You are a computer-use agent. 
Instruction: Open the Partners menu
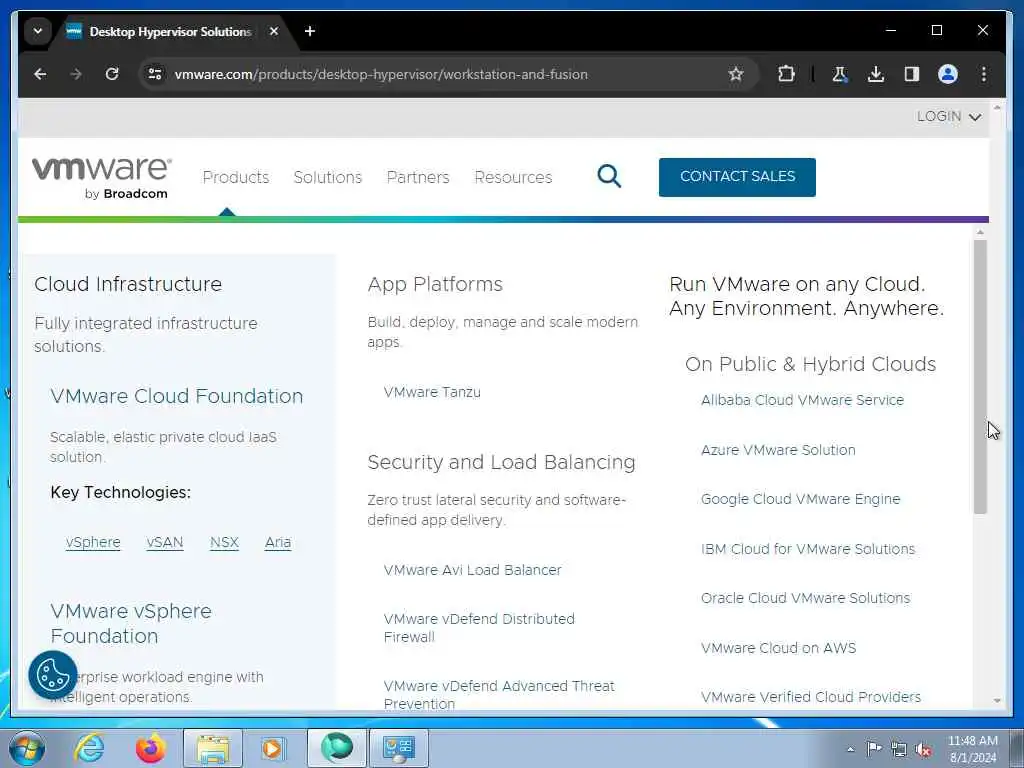(418, 177)
